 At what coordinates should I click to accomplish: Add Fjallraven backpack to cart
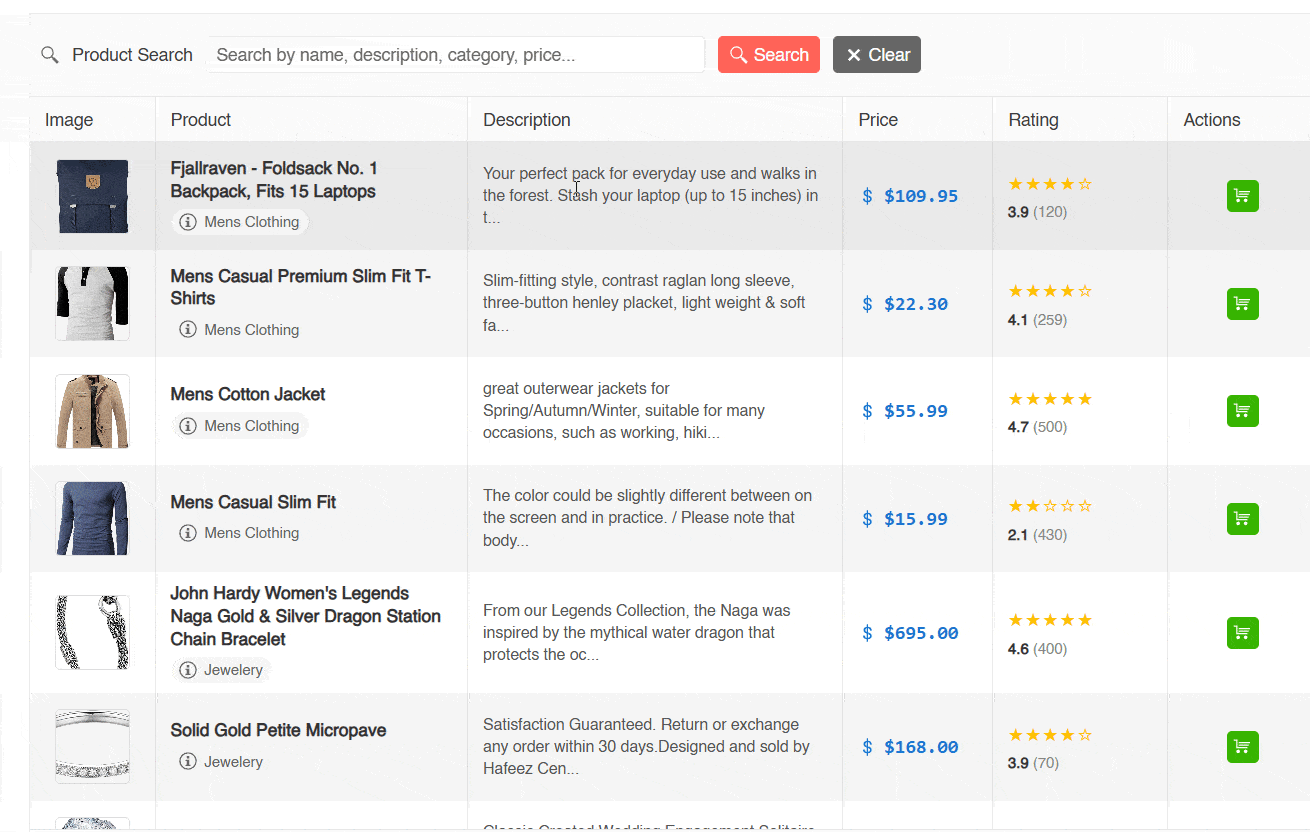[x=1242, y=196]
